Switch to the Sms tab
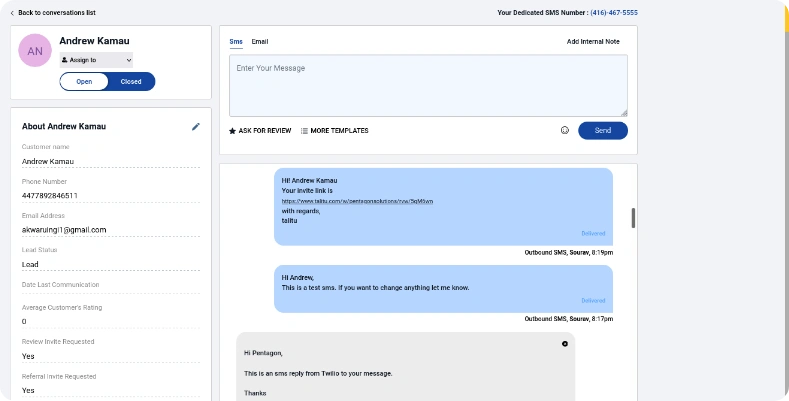The width and height of the screenshot is (789, 401). (x=236, y=41)
